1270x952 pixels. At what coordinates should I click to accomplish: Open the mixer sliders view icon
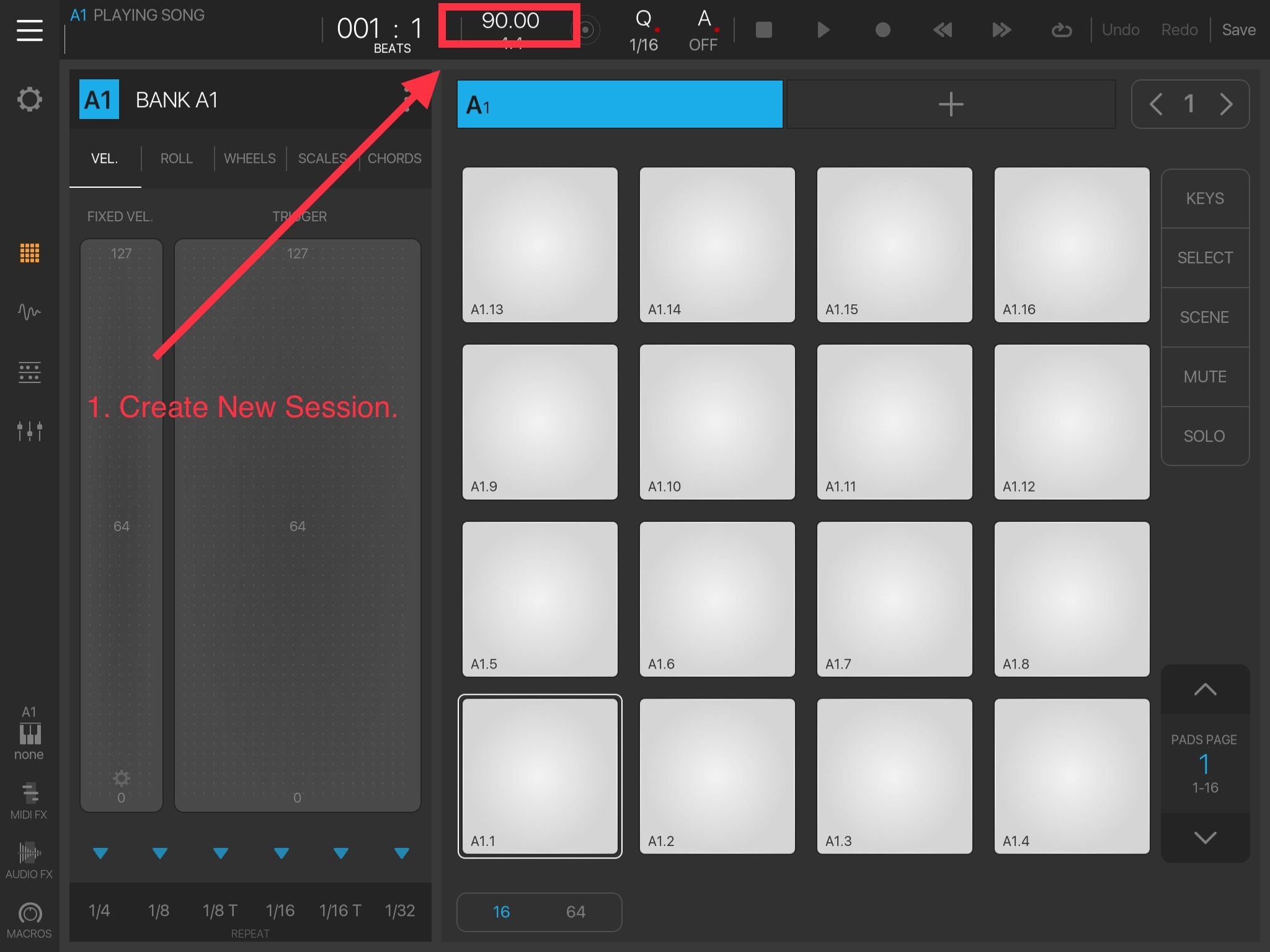(x=29, y=430)
